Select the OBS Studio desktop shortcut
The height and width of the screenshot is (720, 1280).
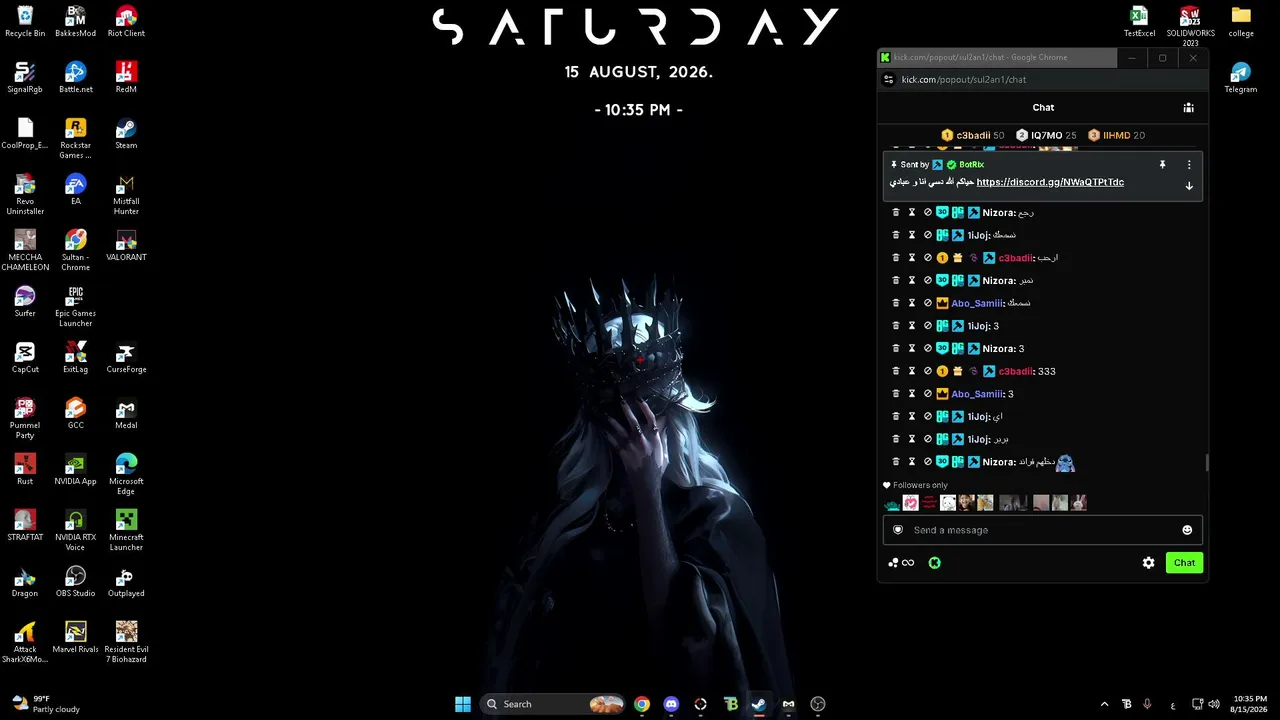[76, 582]
